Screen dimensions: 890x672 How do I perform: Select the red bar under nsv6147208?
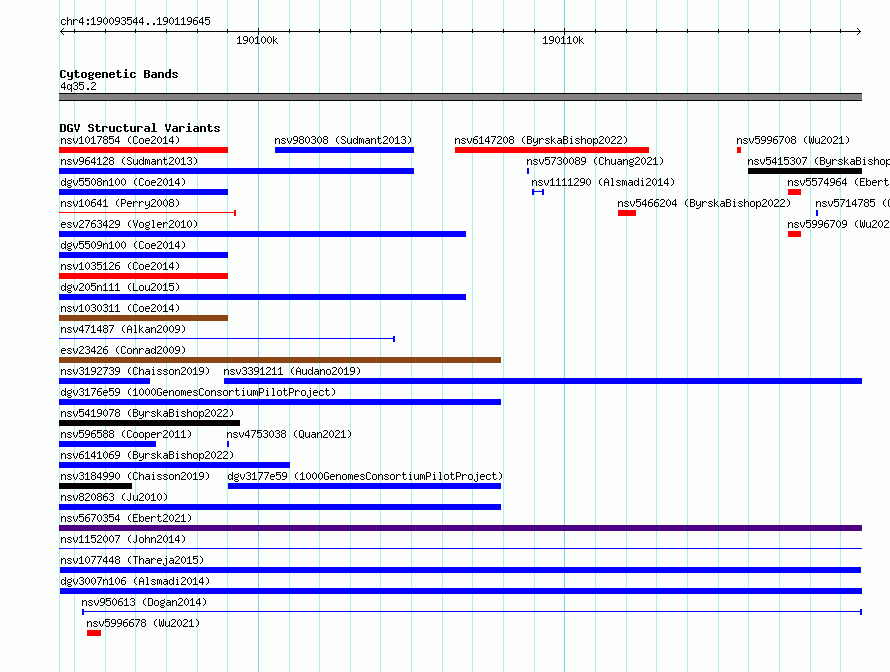click(x=552, y=150)
